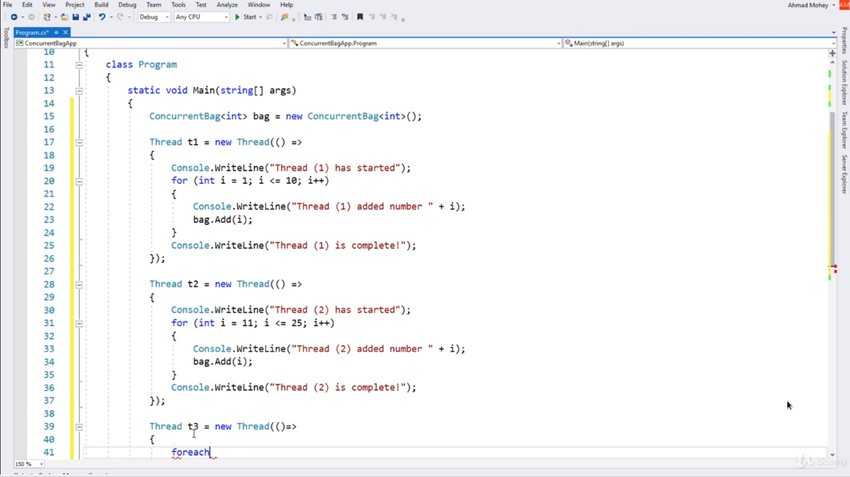Click the Navigate Forward toolbar icon

click(x=31, y=17)
